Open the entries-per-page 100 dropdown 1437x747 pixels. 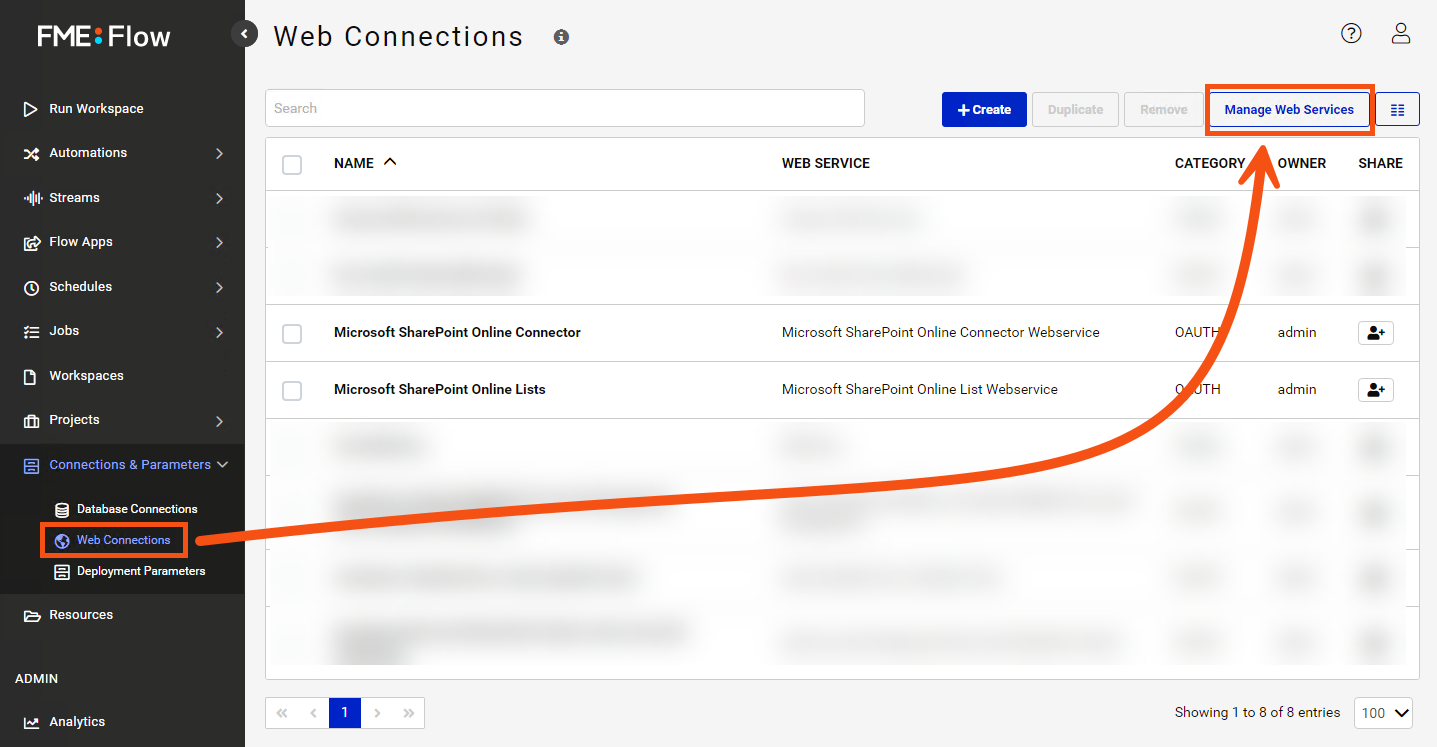pyautogui.click(x=1383, y=712)
